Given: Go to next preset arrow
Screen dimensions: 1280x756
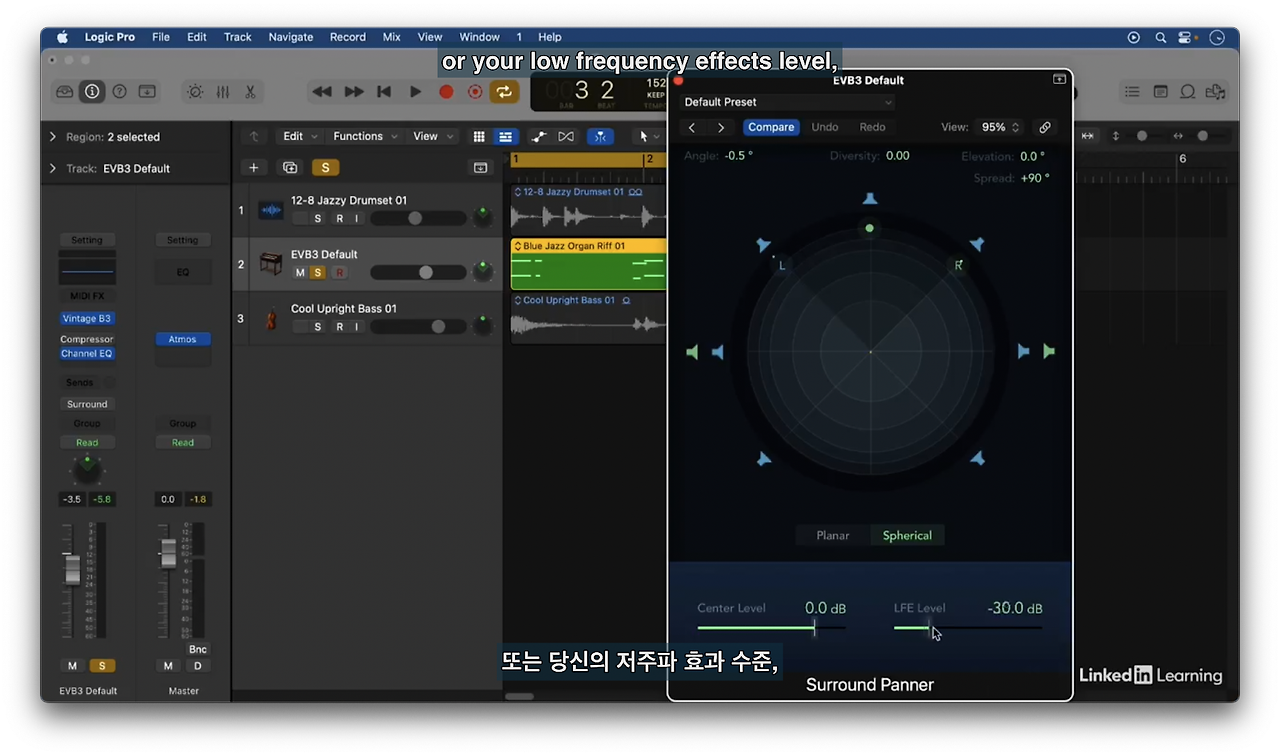Looking at the screenshot, I should [x=721, y=127].
